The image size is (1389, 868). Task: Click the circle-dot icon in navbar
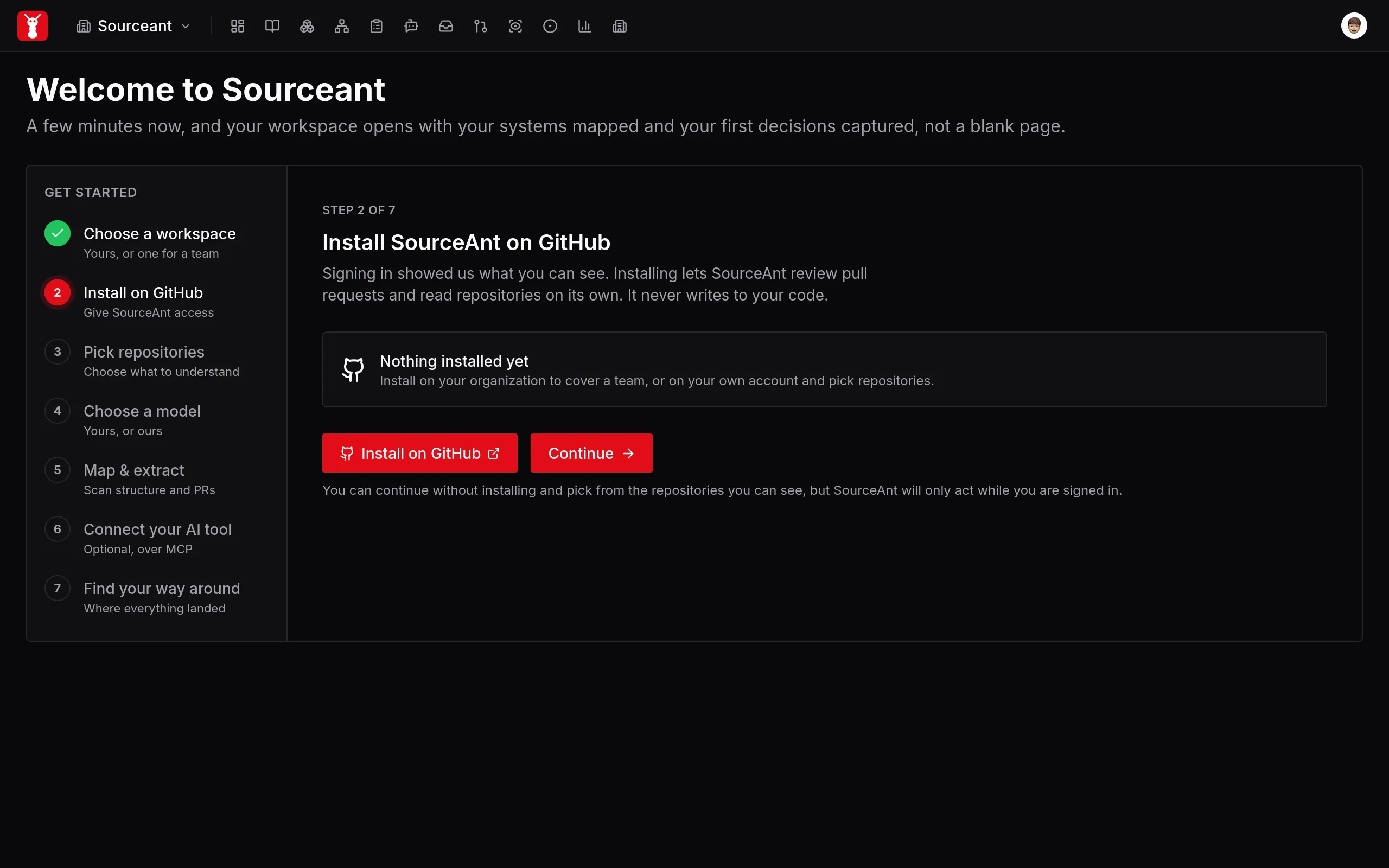pos(550,26)
